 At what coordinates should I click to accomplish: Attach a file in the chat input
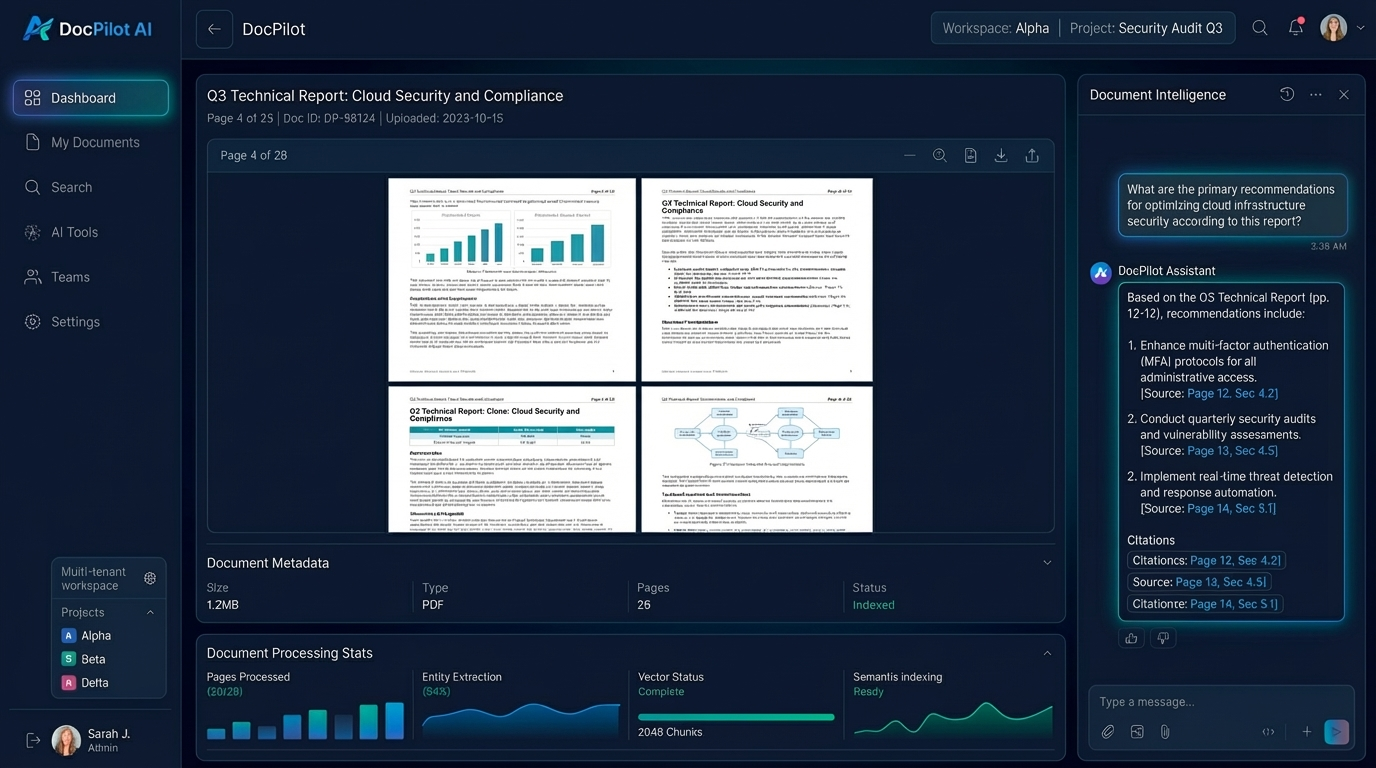point(1108,732)
